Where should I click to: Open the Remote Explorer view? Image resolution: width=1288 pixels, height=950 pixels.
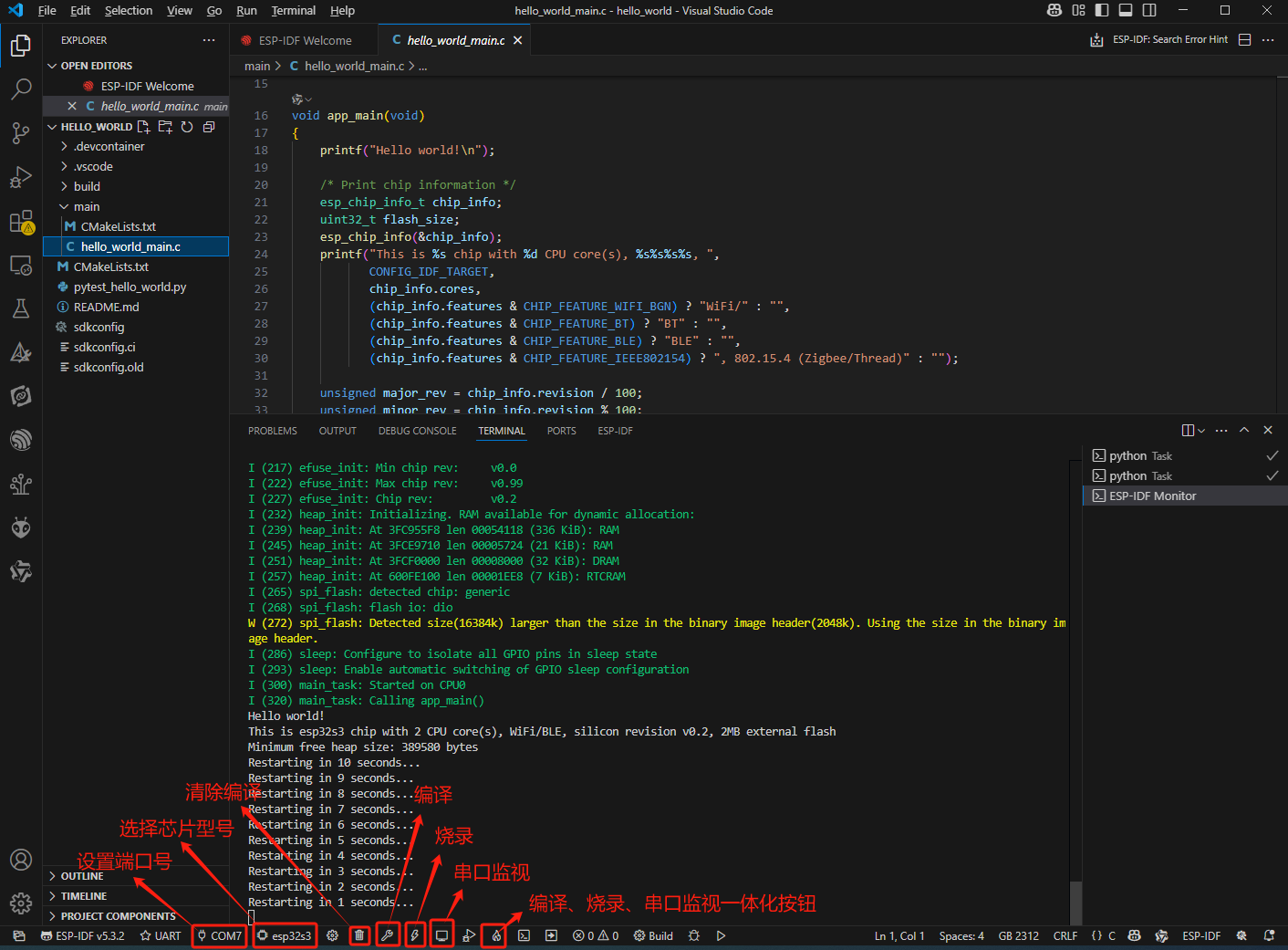coord(21,266)
